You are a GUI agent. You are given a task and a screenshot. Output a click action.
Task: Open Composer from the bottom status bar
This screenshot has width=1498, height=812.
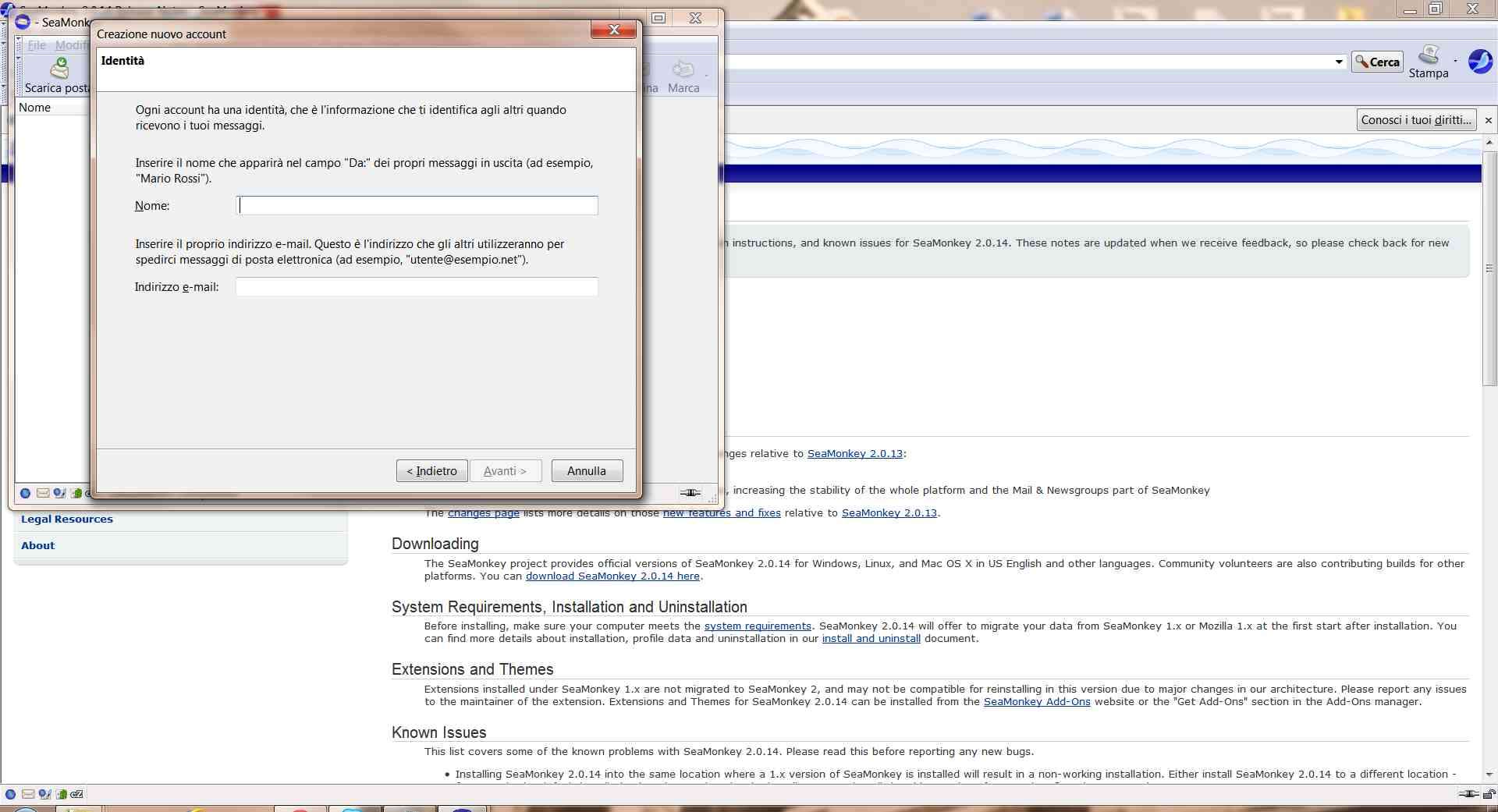pyautogui.click(x=44, y=794)
